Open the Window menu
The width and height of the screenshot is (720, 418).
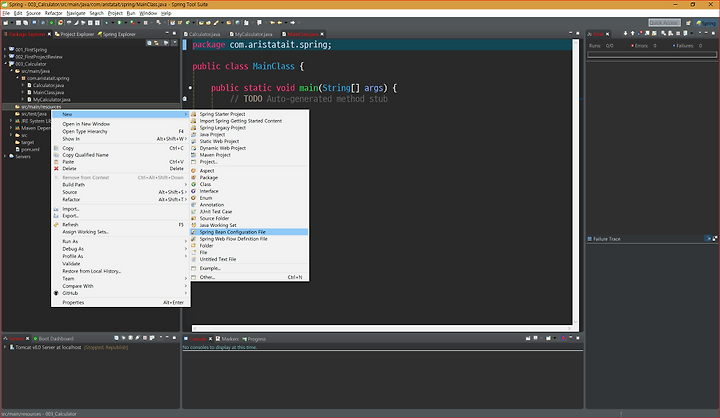coord(148,13)
